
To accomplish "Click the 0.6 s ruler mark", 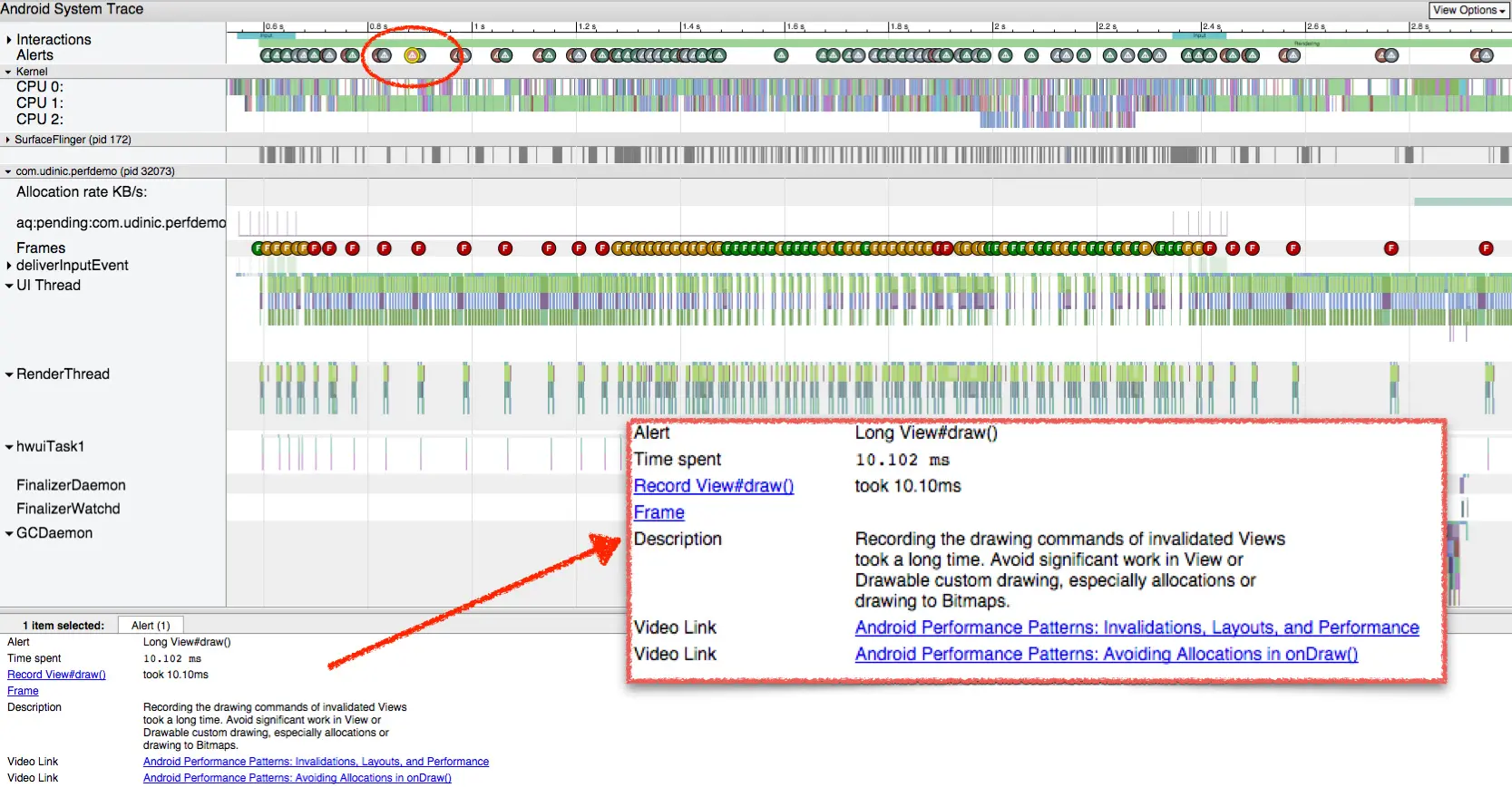I will tap(273, 26).
